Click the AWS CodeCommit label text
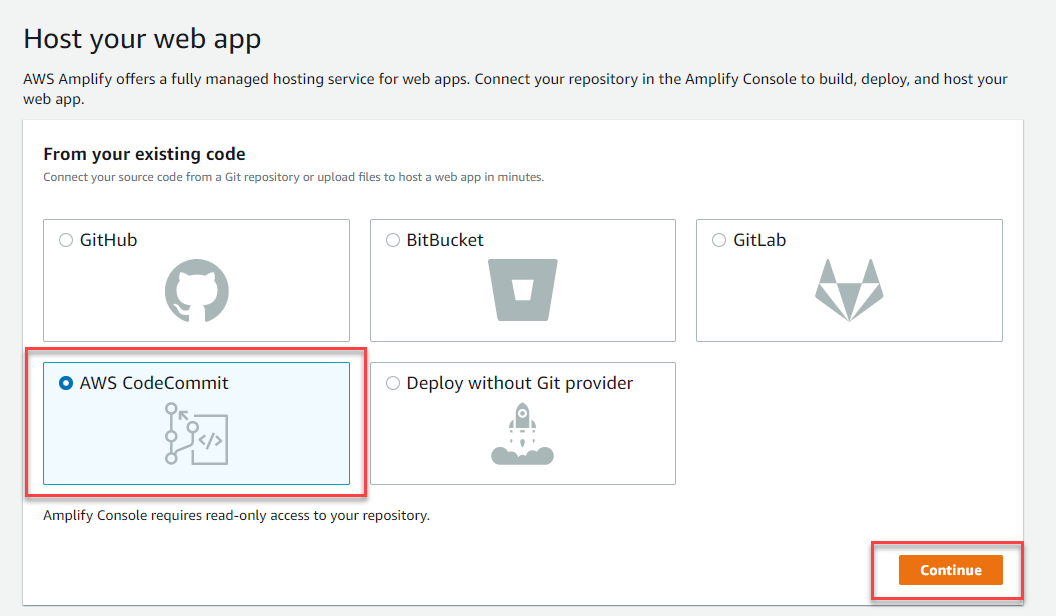This screenshot has height=616, width=1056. pos(156,383)
